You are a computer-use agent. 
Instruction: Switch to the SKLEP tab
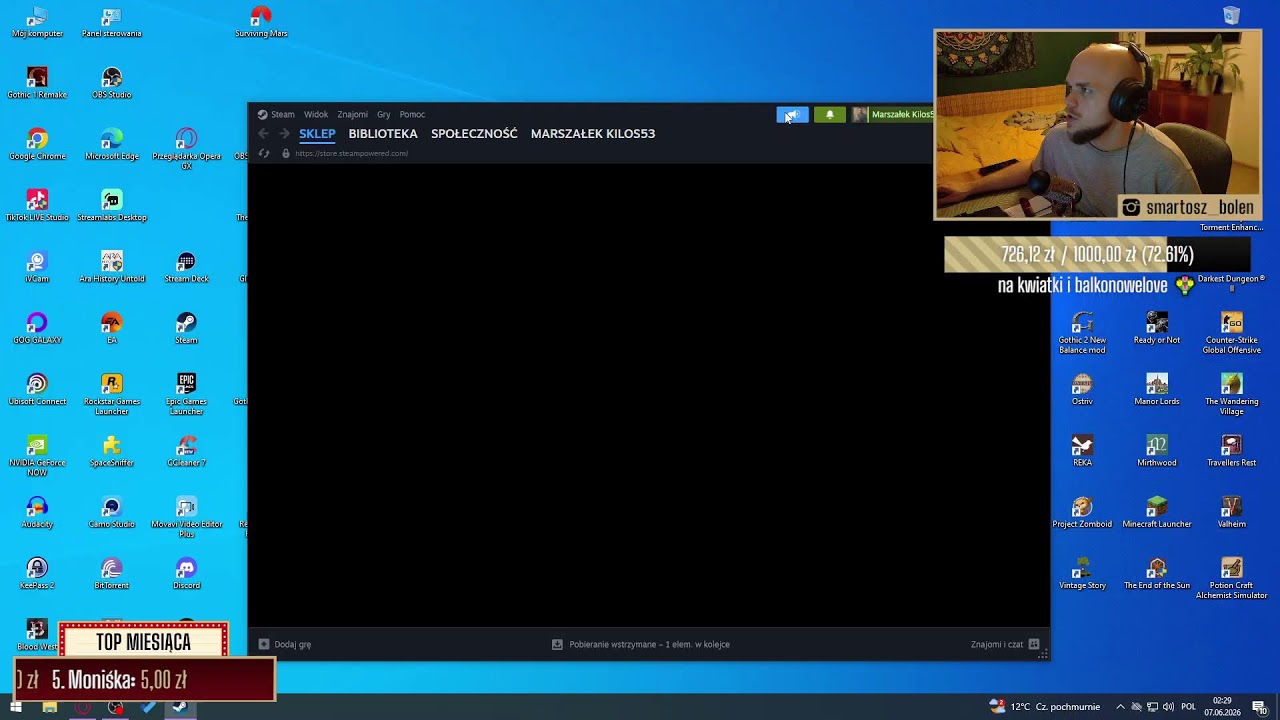pos(317,133)
